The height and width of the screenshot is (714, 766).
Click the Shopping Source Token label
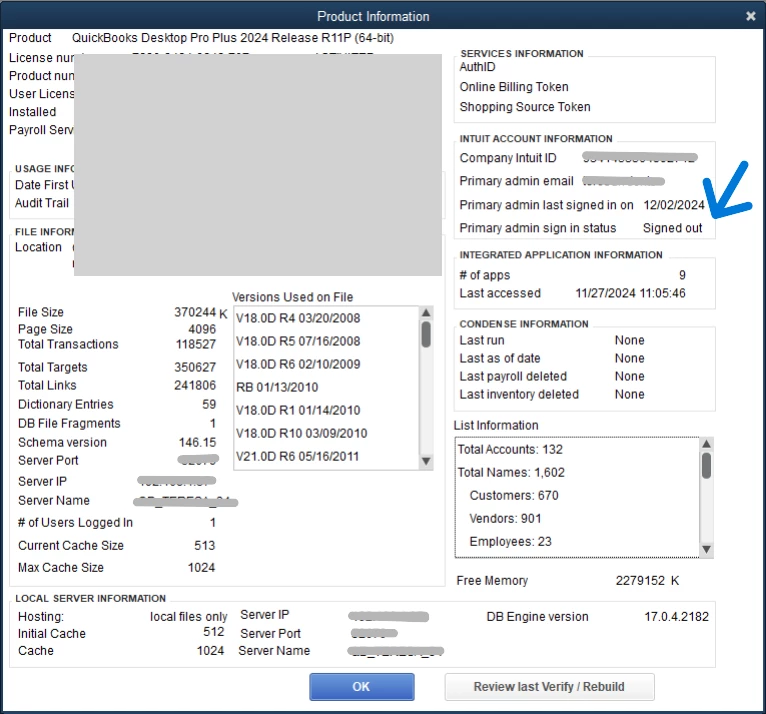pos(525,106)
